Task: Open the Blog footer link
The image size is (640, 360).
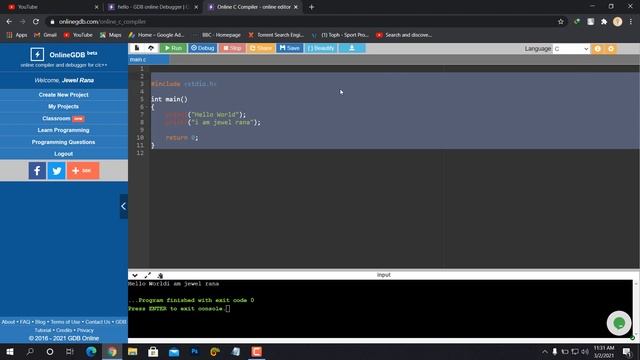Action: coord(40,322)
